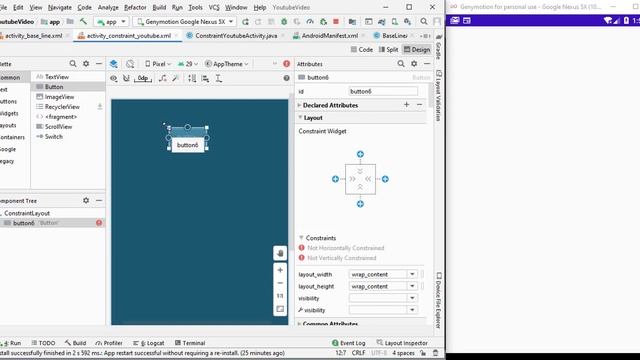Click button6 error icon in Component Tree

click(99, 223)
